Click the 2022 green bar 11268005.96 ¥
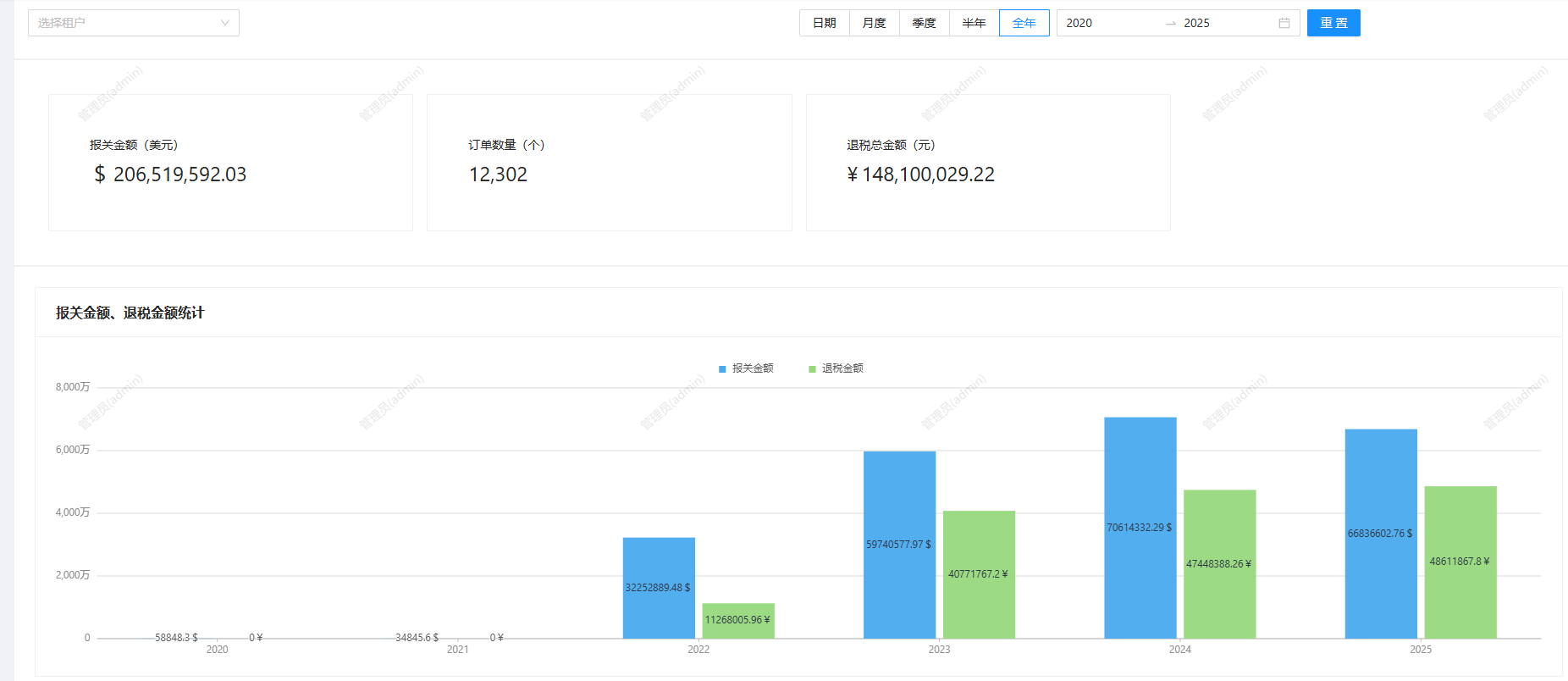This screenshot has width=1568, height=681. [738, 621]
